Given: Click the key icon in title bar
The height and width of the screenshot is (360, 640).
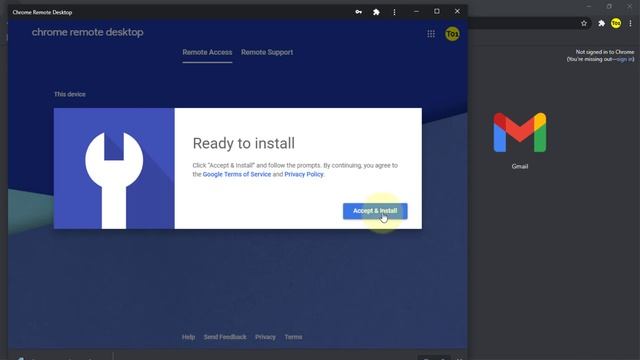Looking at the screenshot, I should (358, 12).
